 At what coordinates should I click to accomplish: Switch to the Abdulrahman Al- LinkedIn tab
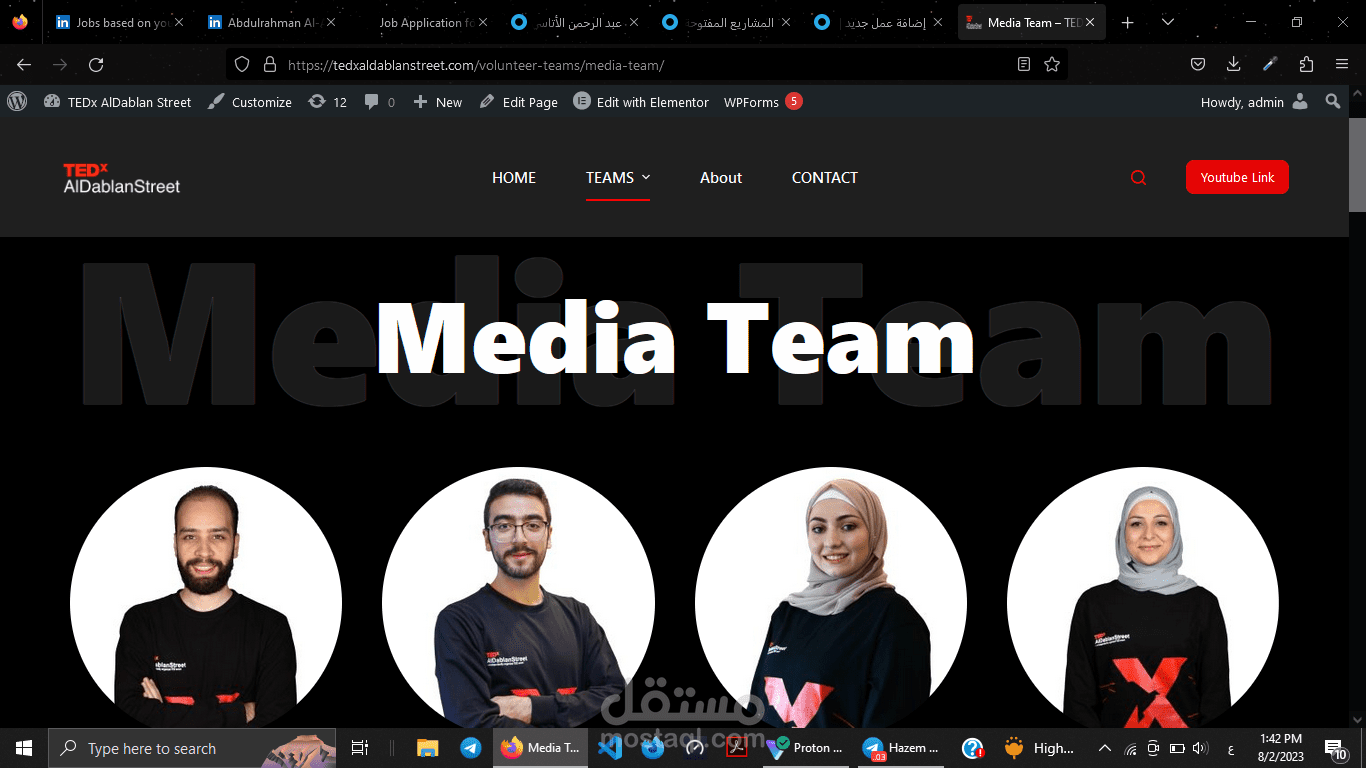point(270,22)
